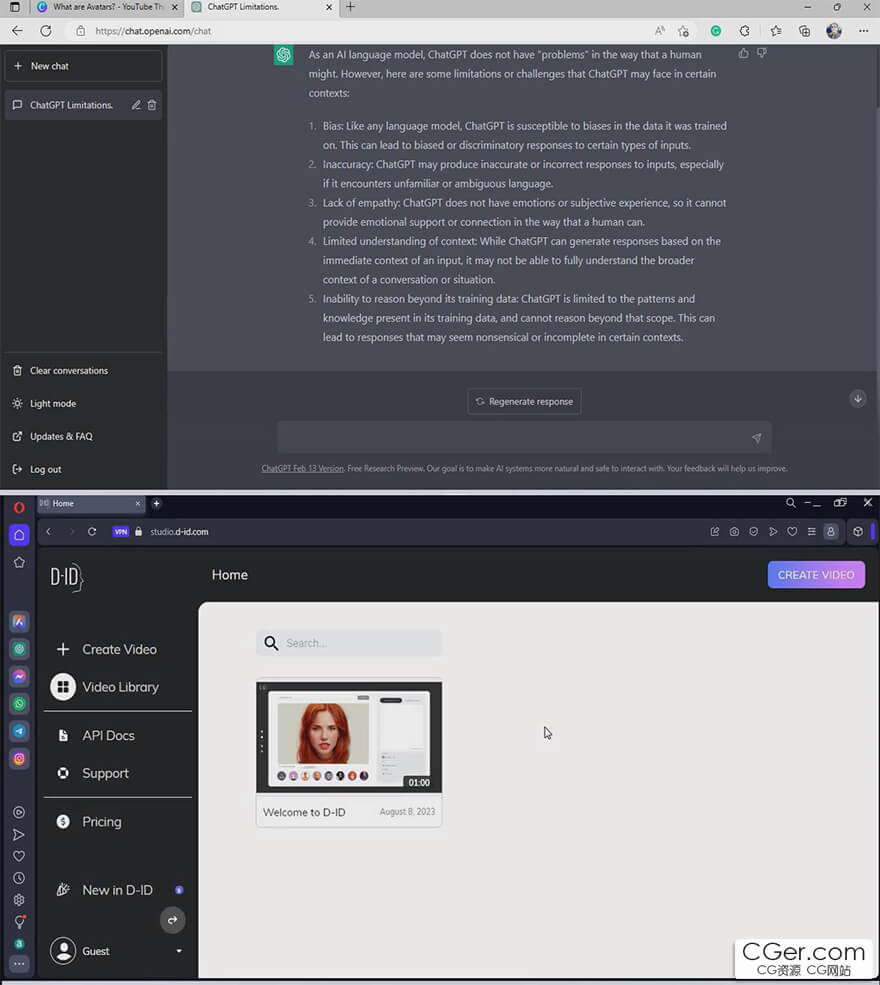This screenshot has height=985, width=880.
Task: Open Video Library in D-ID sidebar
Action: (106, 687)
